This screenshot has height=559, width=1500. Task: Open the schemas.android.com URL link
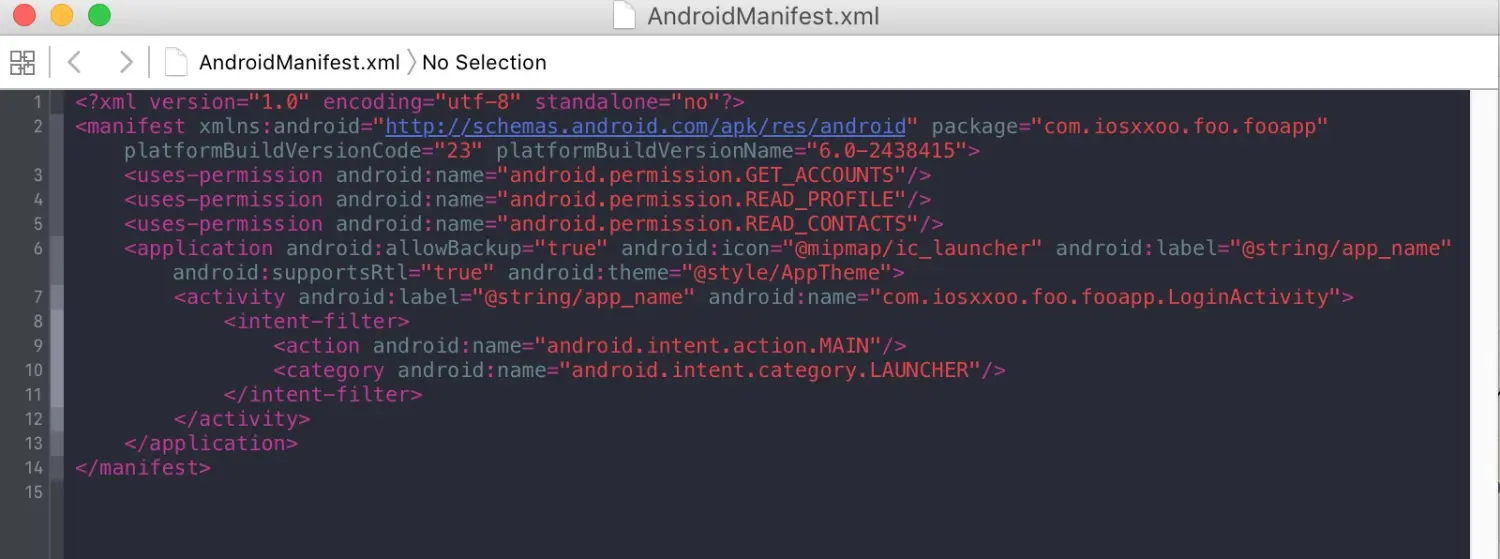tap(646, 126)
